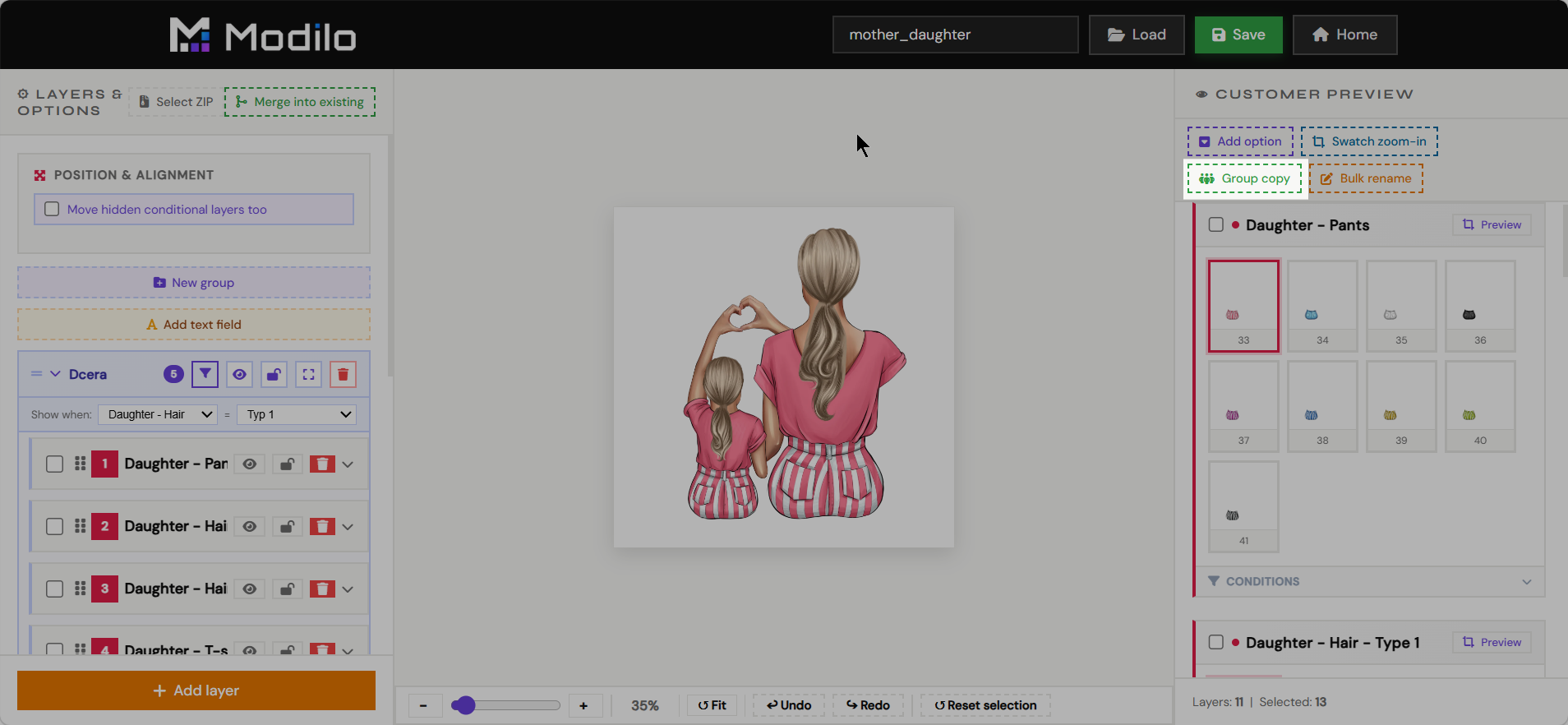Click the zoom out minus button
Image resolution: width=1568 pixels, height=725 pixels.
(424, 705)
